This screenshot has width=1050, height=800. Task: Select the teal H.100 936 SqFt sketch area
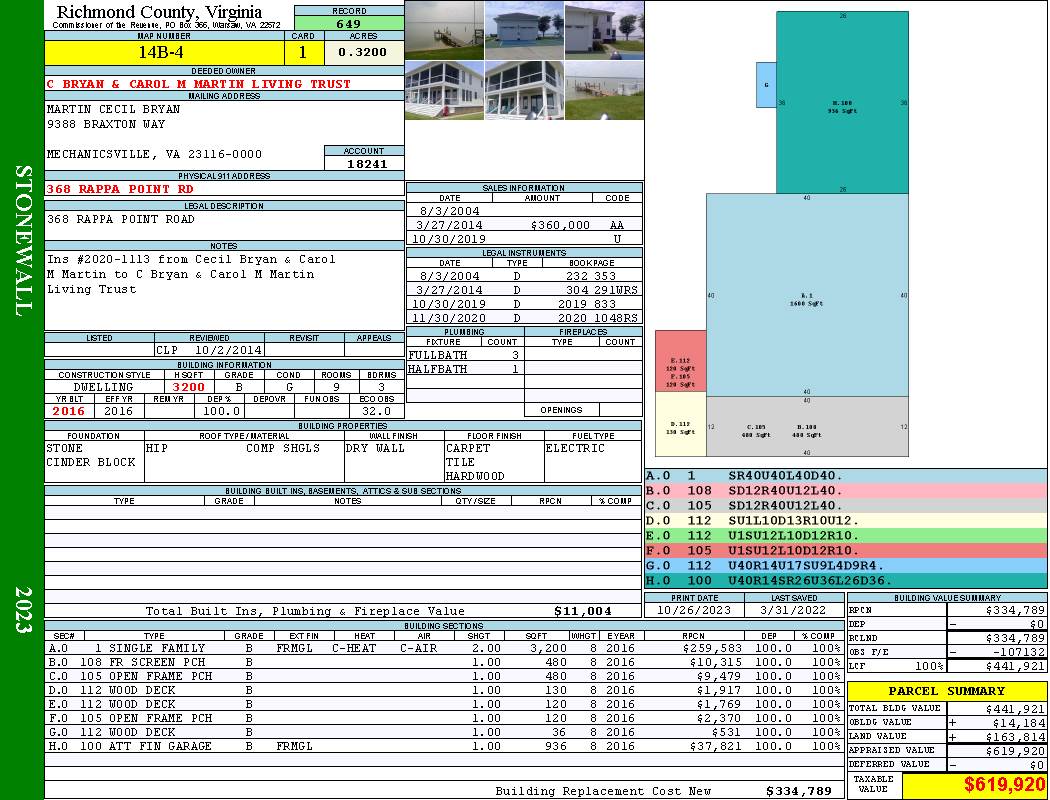click(x=842, y=102)
